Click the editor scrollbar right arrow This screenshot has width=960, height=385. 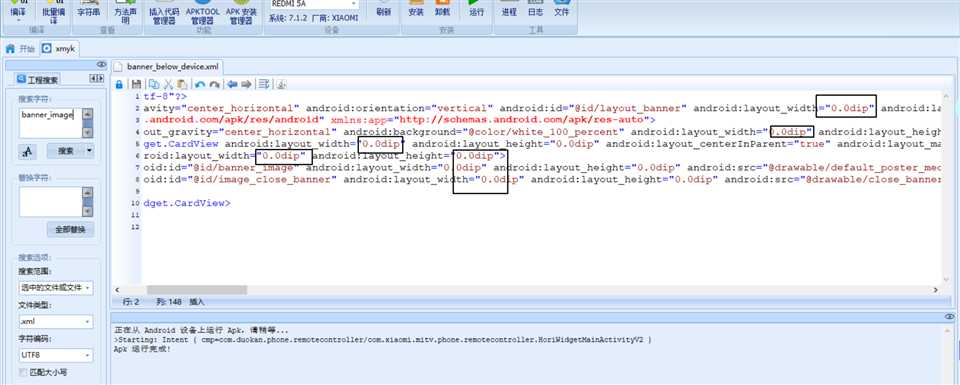pos(936,290)
